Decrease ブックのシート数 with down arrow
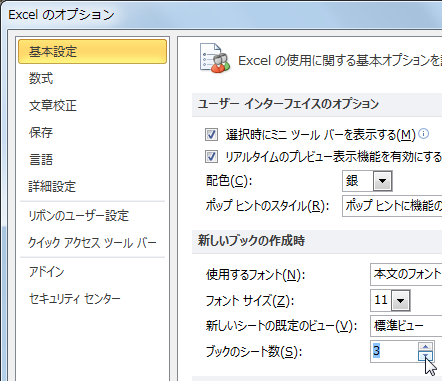Screen dimensions: 442x381 (x=426, y=356)
